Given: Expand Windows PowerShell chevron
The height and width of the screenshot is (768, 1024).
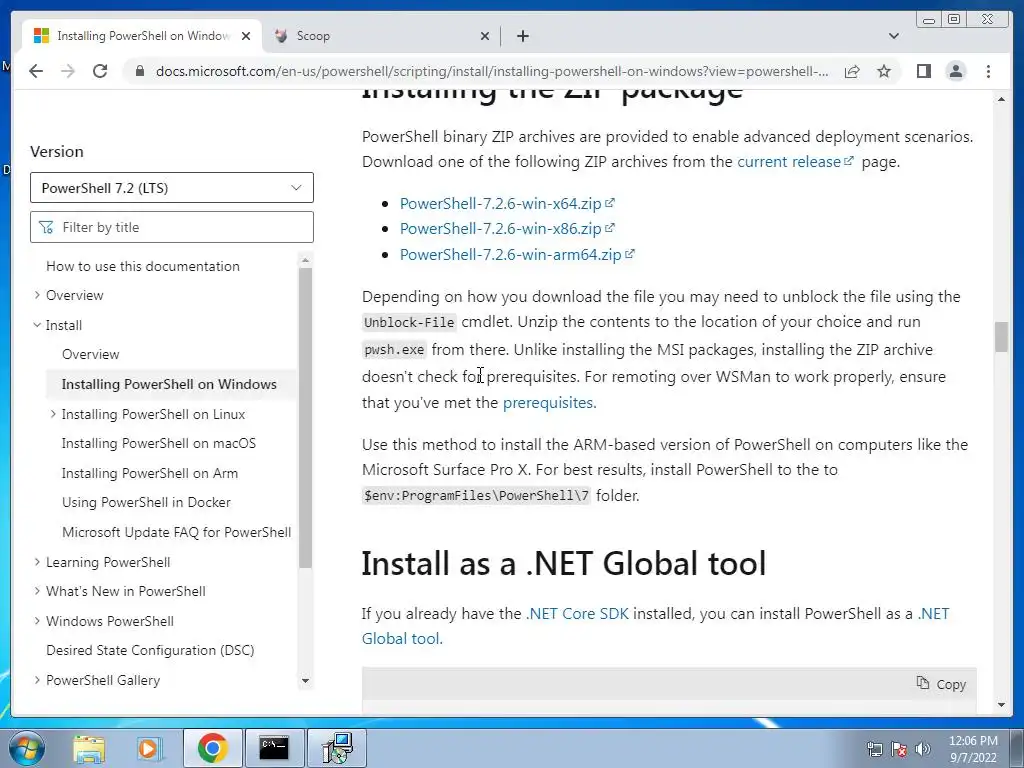Looking at the screenshot, I should click(x=37, y=621).
